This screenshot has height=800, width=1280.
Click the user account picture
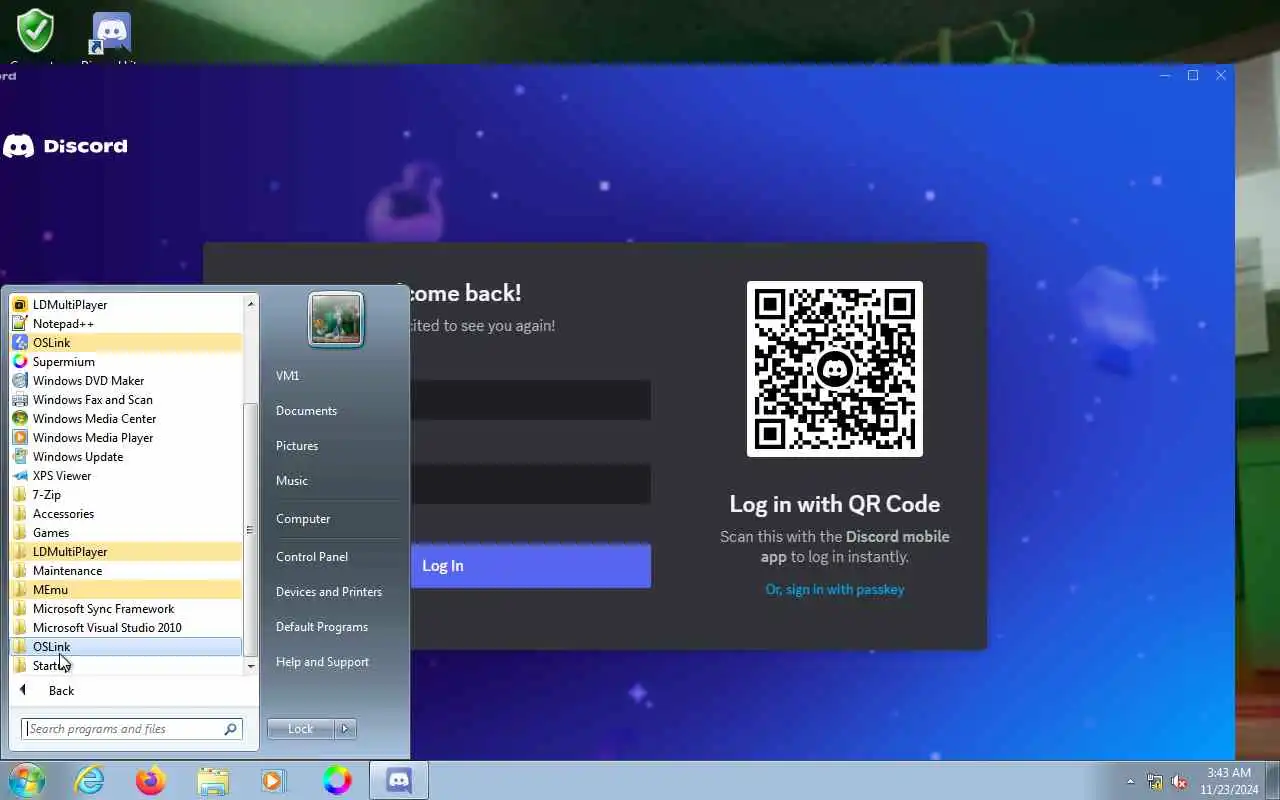[335, 319]
